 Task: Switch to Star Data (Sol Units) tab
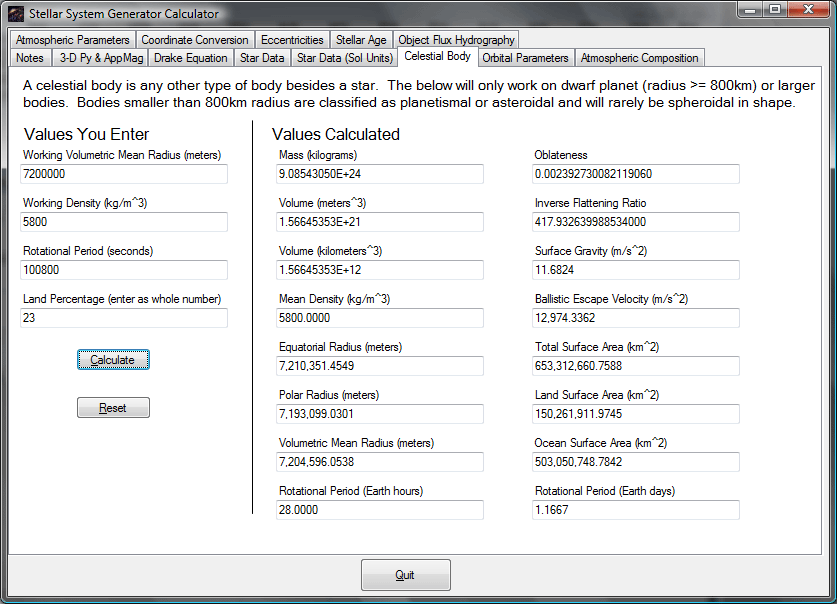[345, 58]
